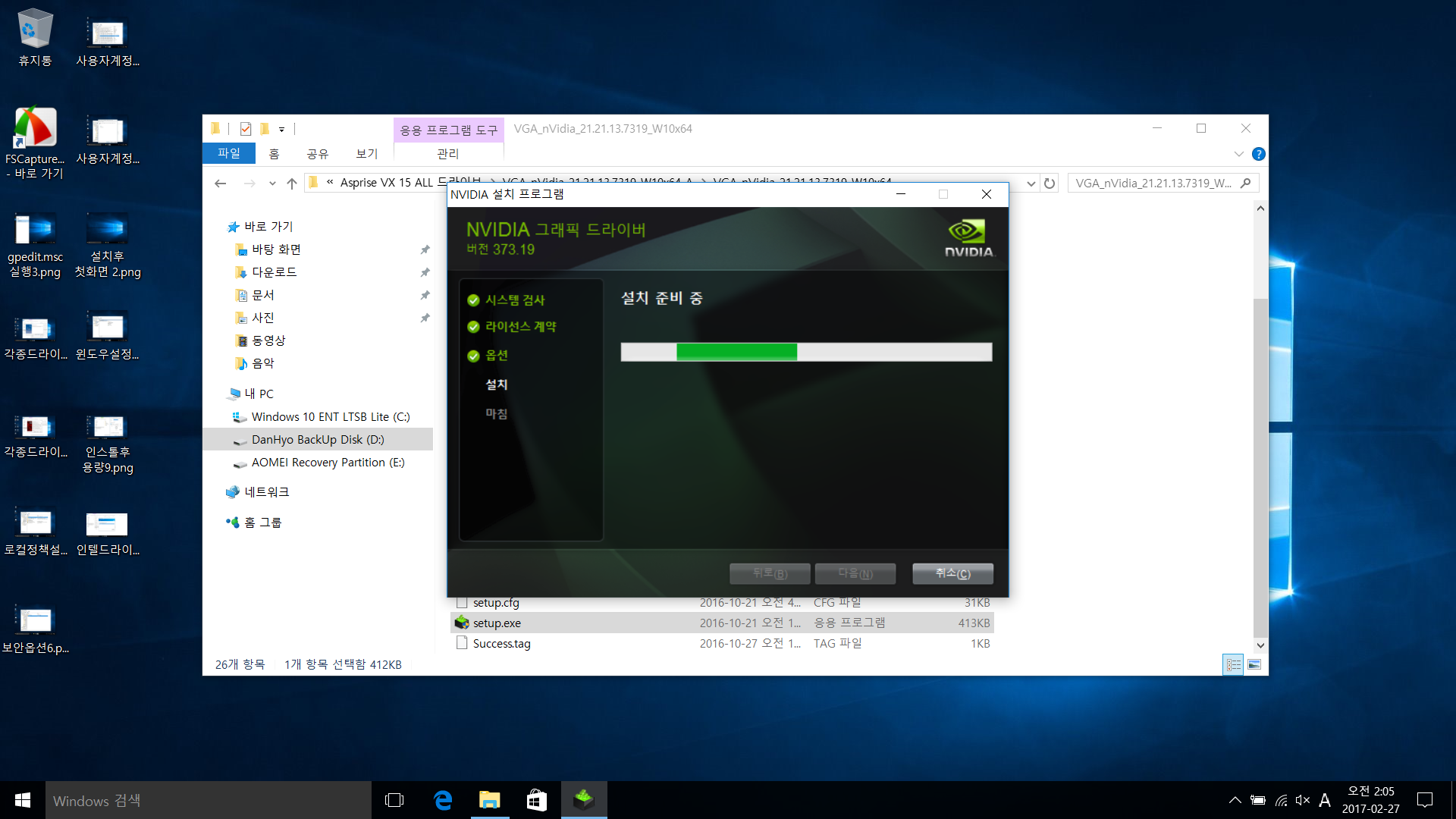Click disabled 뒤로(B) button

770,573
